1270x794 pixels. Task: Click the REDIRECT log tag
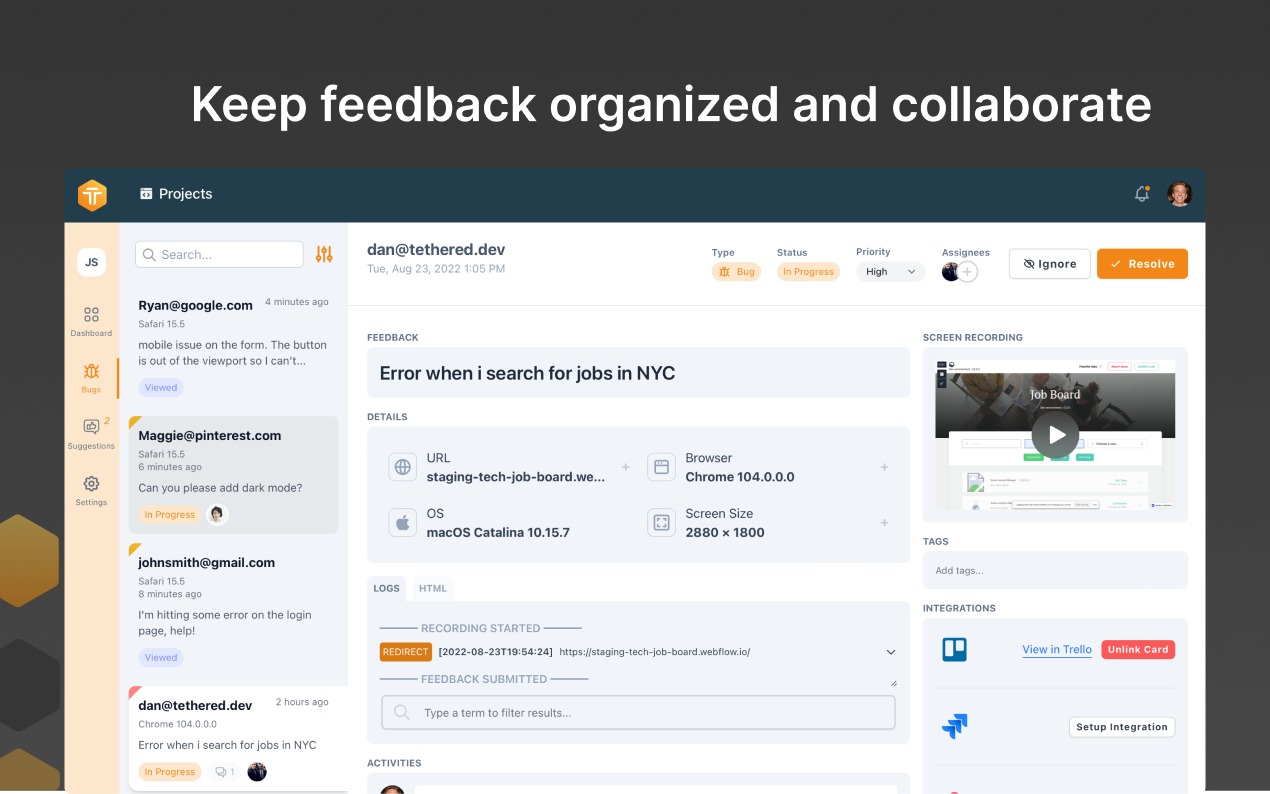click(406, 652)
